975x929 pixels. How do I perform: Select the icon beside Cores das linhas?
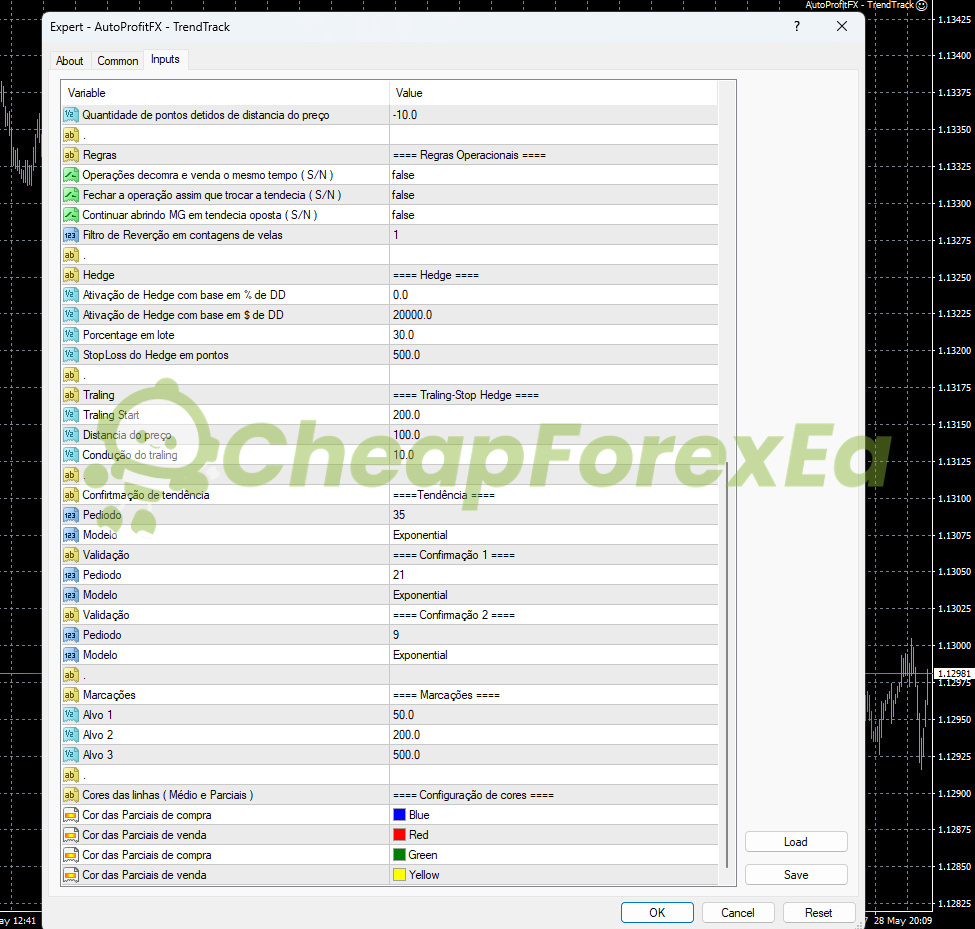(71, 795)
